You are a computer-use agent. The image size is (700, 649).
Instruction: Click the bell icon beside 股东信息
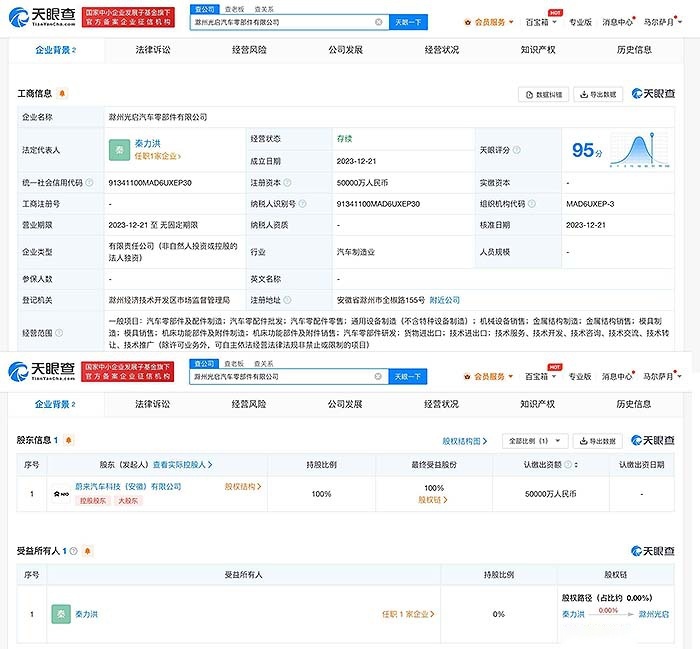click(x=68, y=440)
